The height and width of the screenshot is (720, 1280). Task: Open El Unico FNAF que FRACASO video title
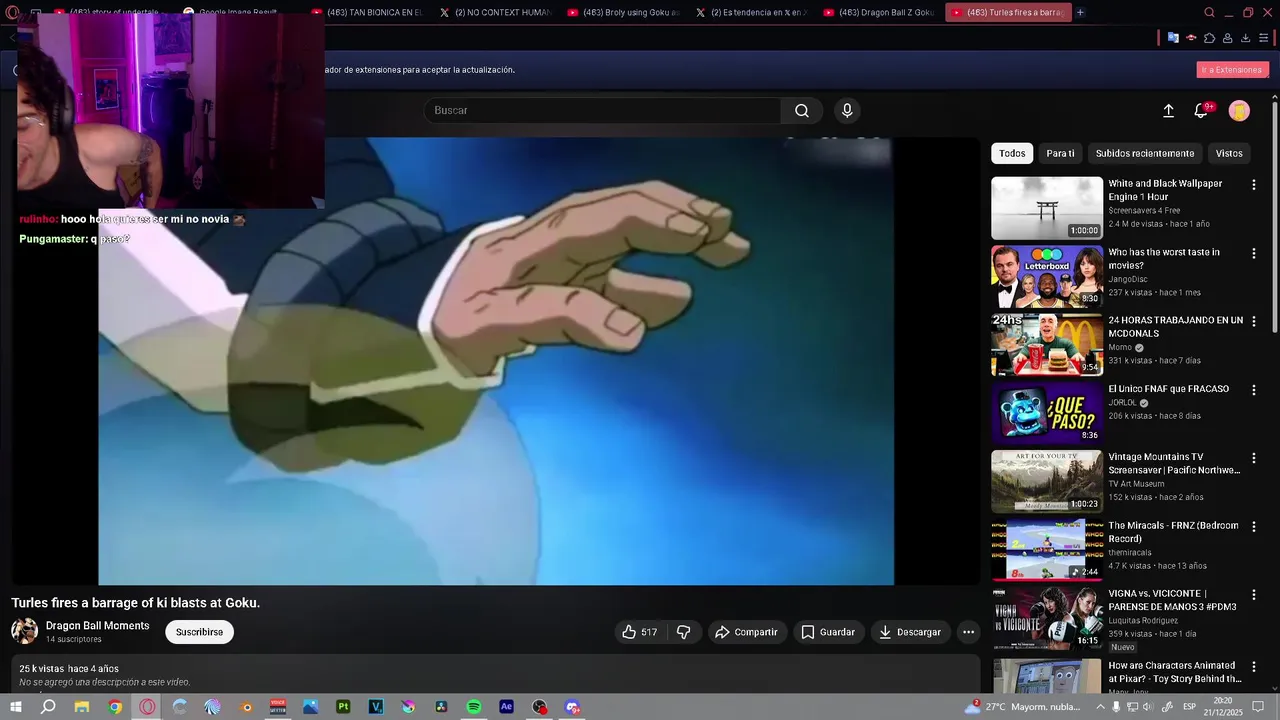[x=1168, y=389]
